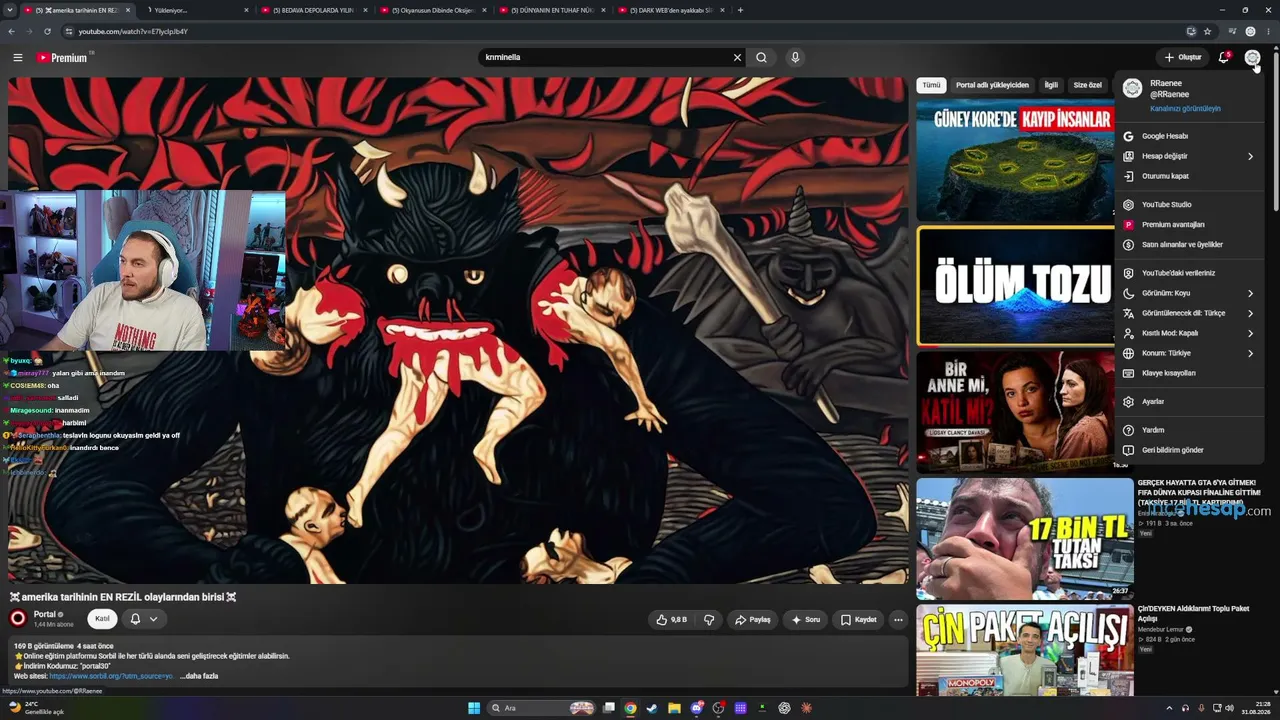Open notification options dropdown beside Katıl

point(143,619)
